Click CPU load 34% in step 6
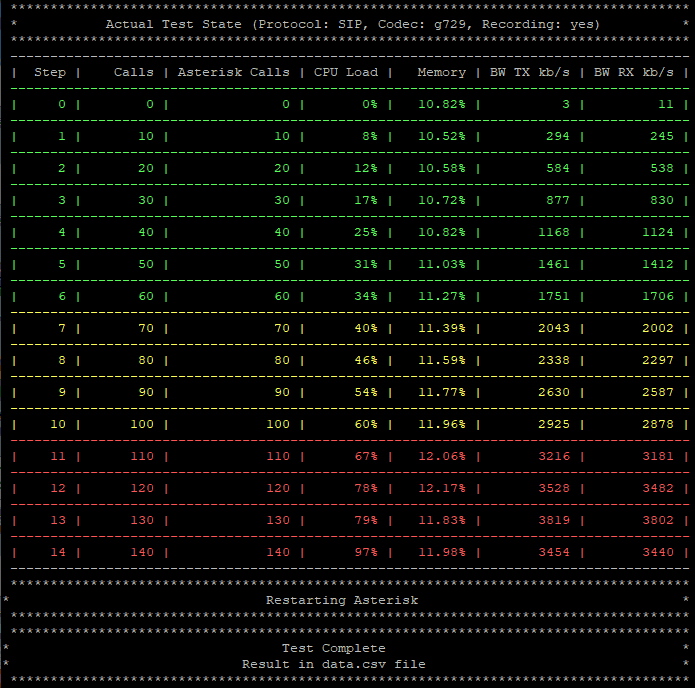The width and height of the screenshot is (695, 688). point(366,296)
